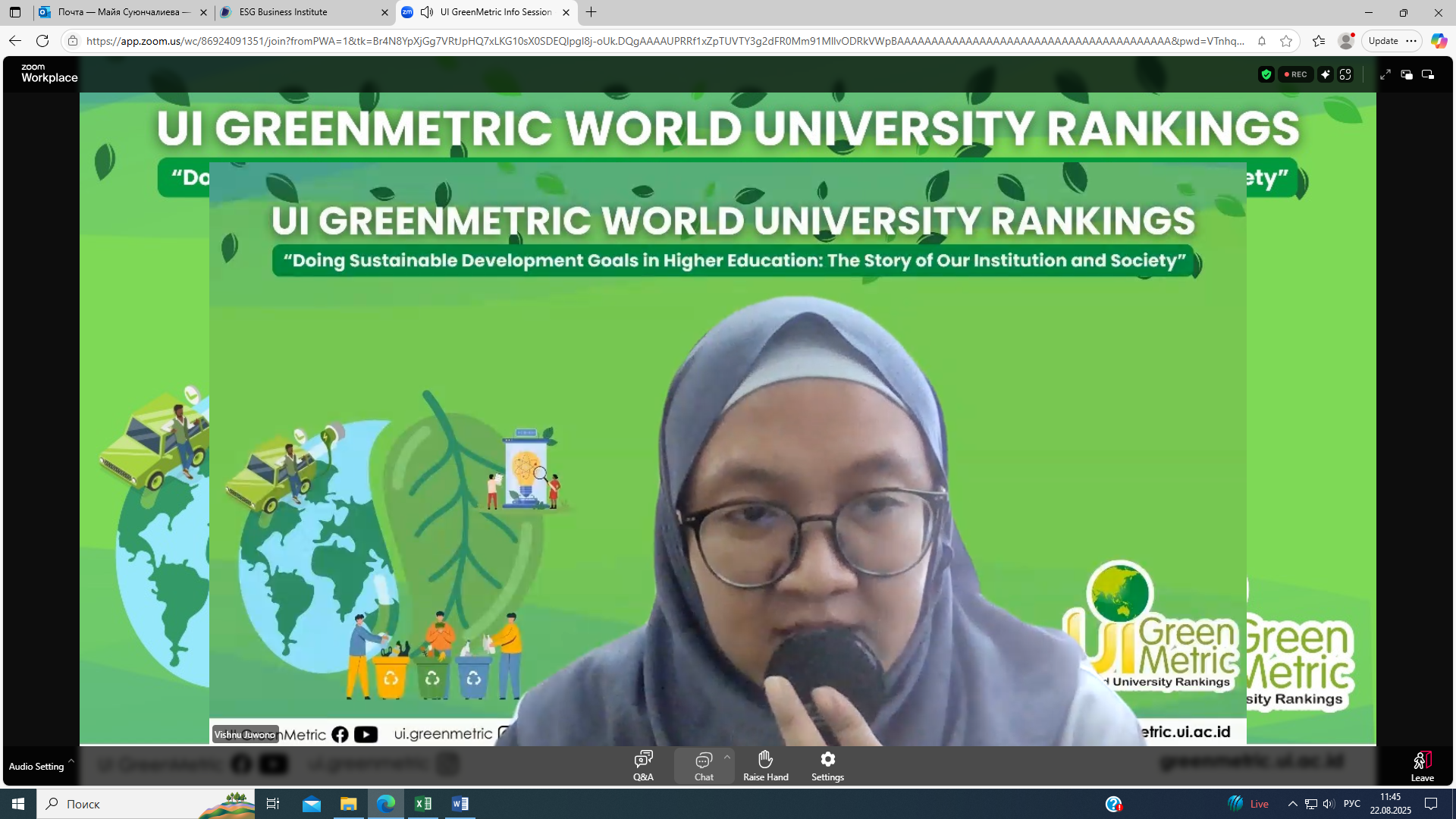The height and width of the screenshot is (819, 1456).
Task: Raise Hand in the meeting
Action: [x=766, y=766]
